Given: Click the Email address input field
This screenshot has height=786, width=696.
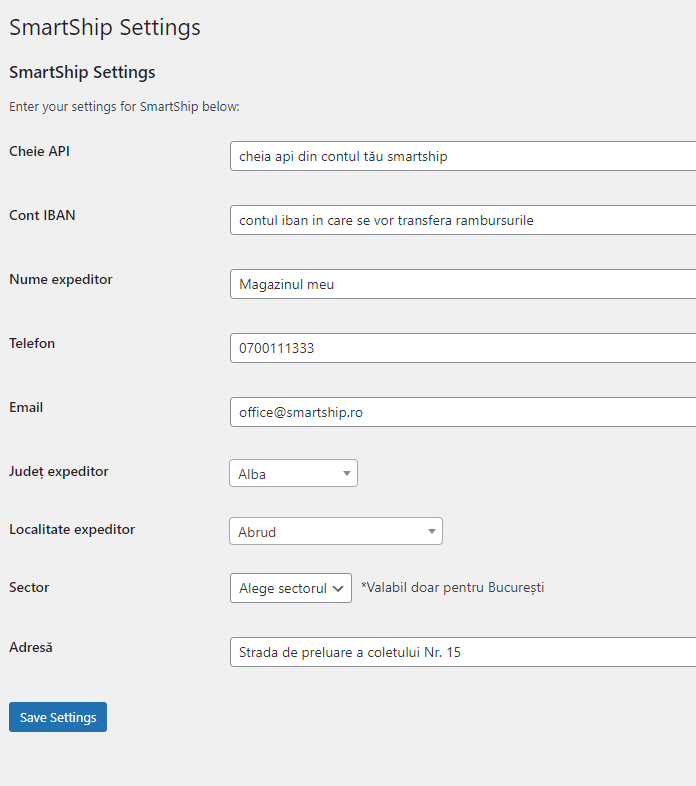Looking at the screenshot, I should 462,412.
